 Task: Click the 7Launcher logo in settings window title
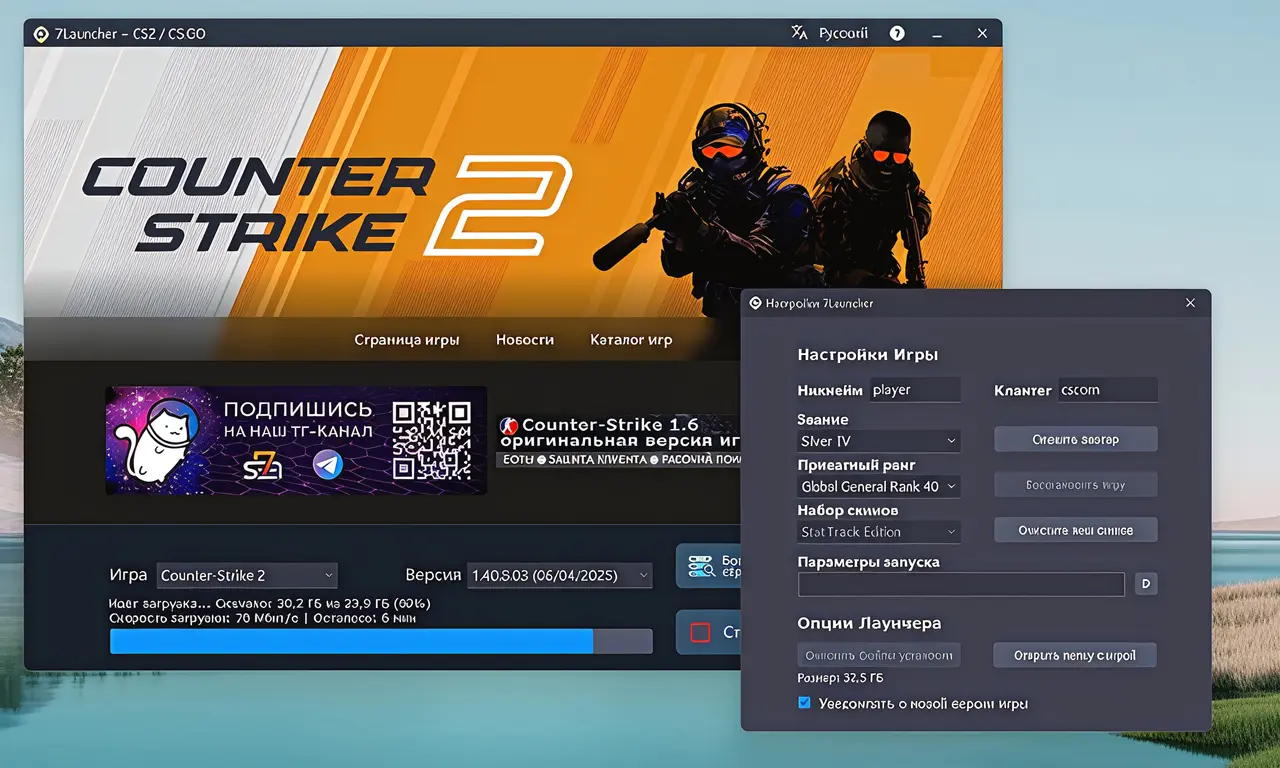point(755,303)
